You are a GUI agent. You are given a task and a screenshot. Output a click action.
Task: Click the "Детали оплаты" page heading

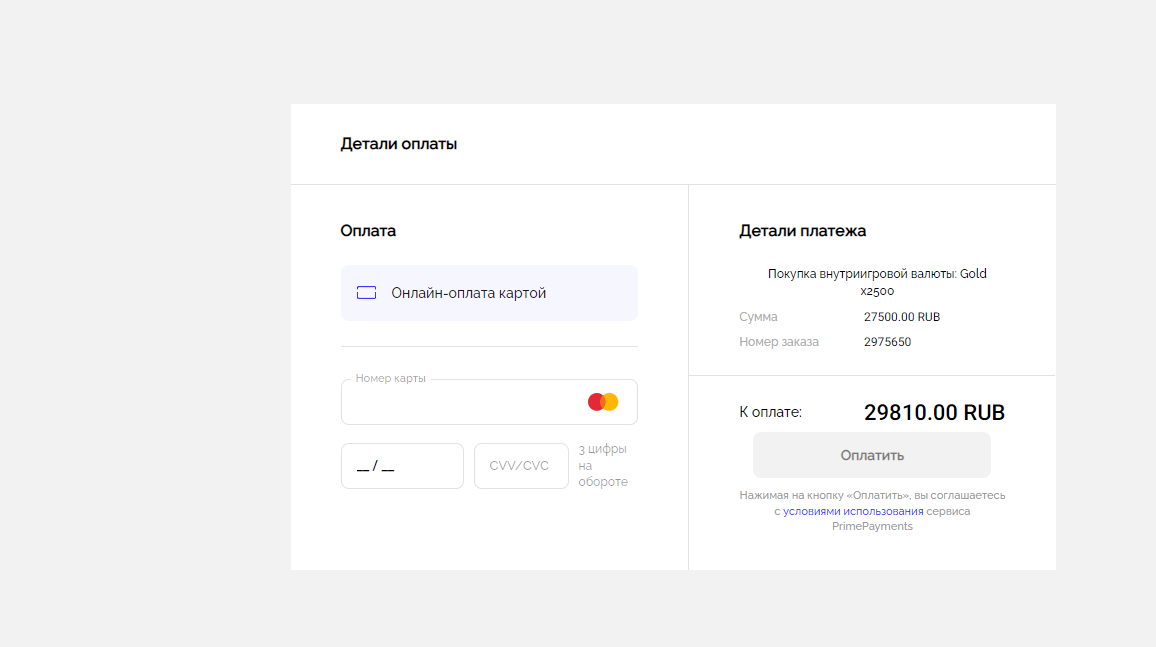[x=398, y=144]
